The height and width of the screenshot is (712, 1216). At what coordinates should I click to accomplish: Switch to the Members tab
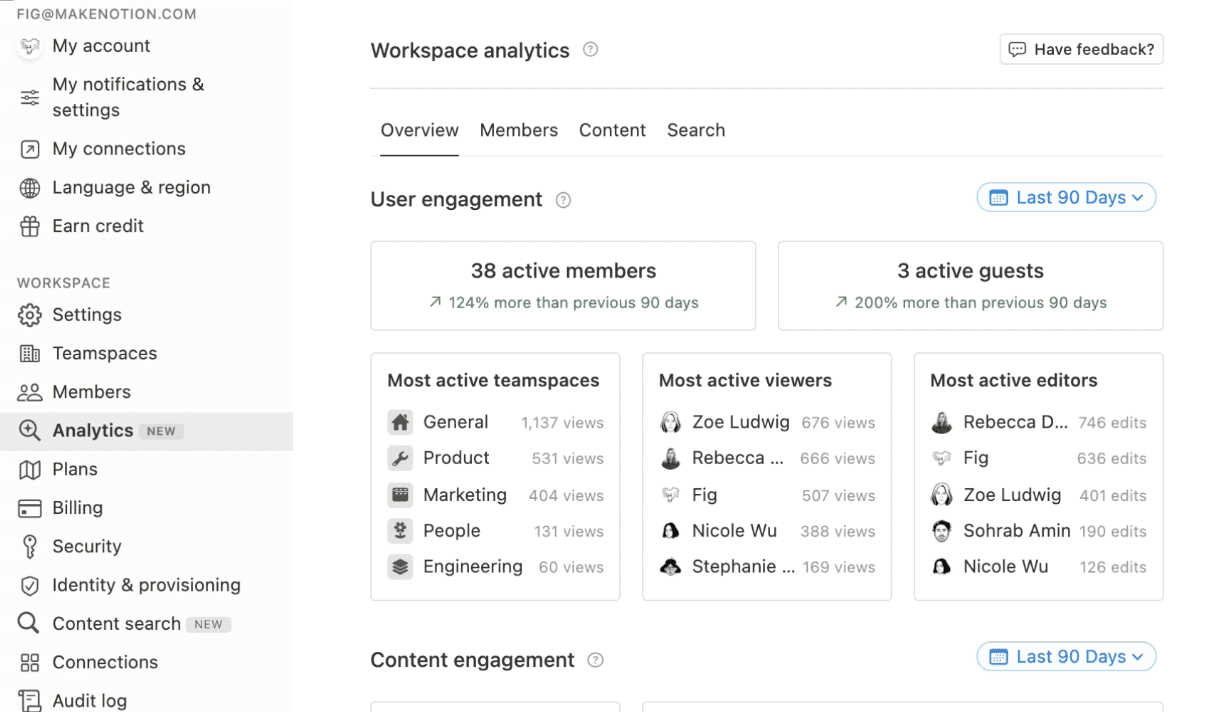click(518, 131)
